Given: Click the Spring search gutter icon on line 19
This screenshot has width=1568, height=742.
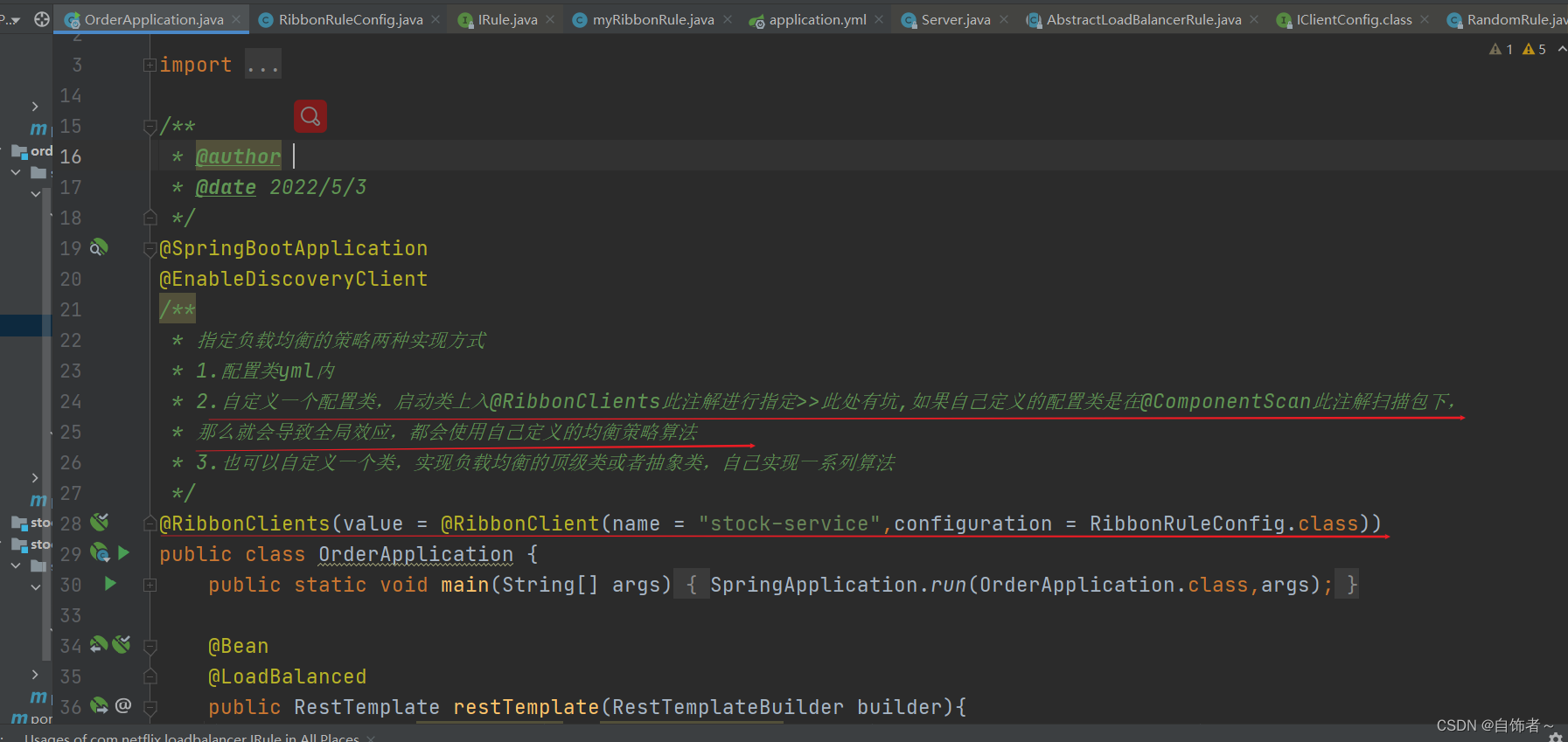Looking at the screenshot, I should [x=99, y=247].
